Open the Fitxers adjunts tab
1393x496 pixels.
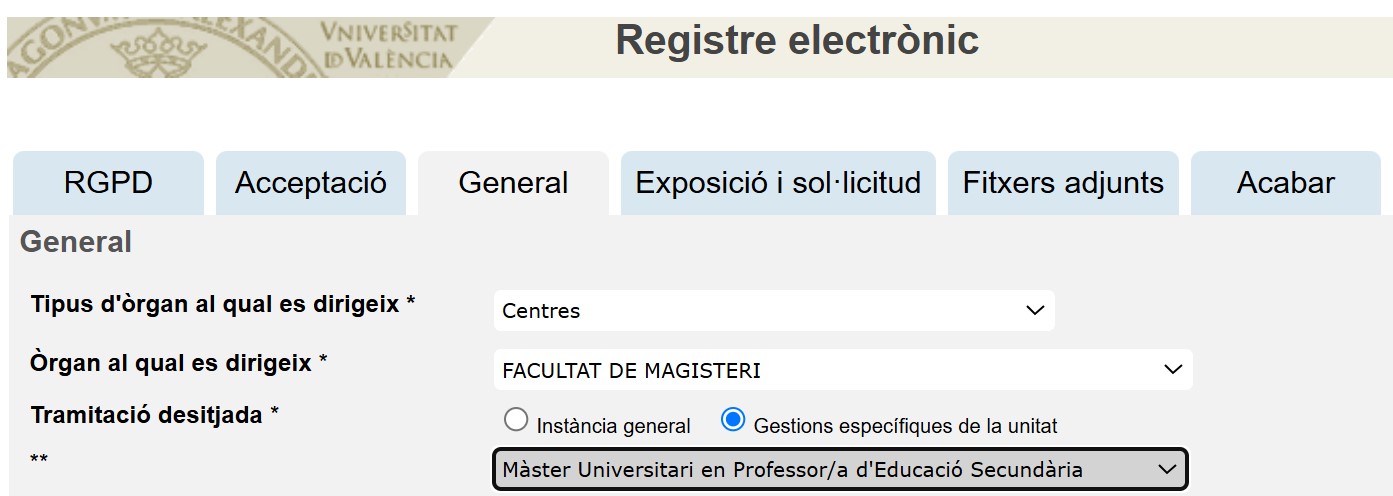(x=1063, y=183)
